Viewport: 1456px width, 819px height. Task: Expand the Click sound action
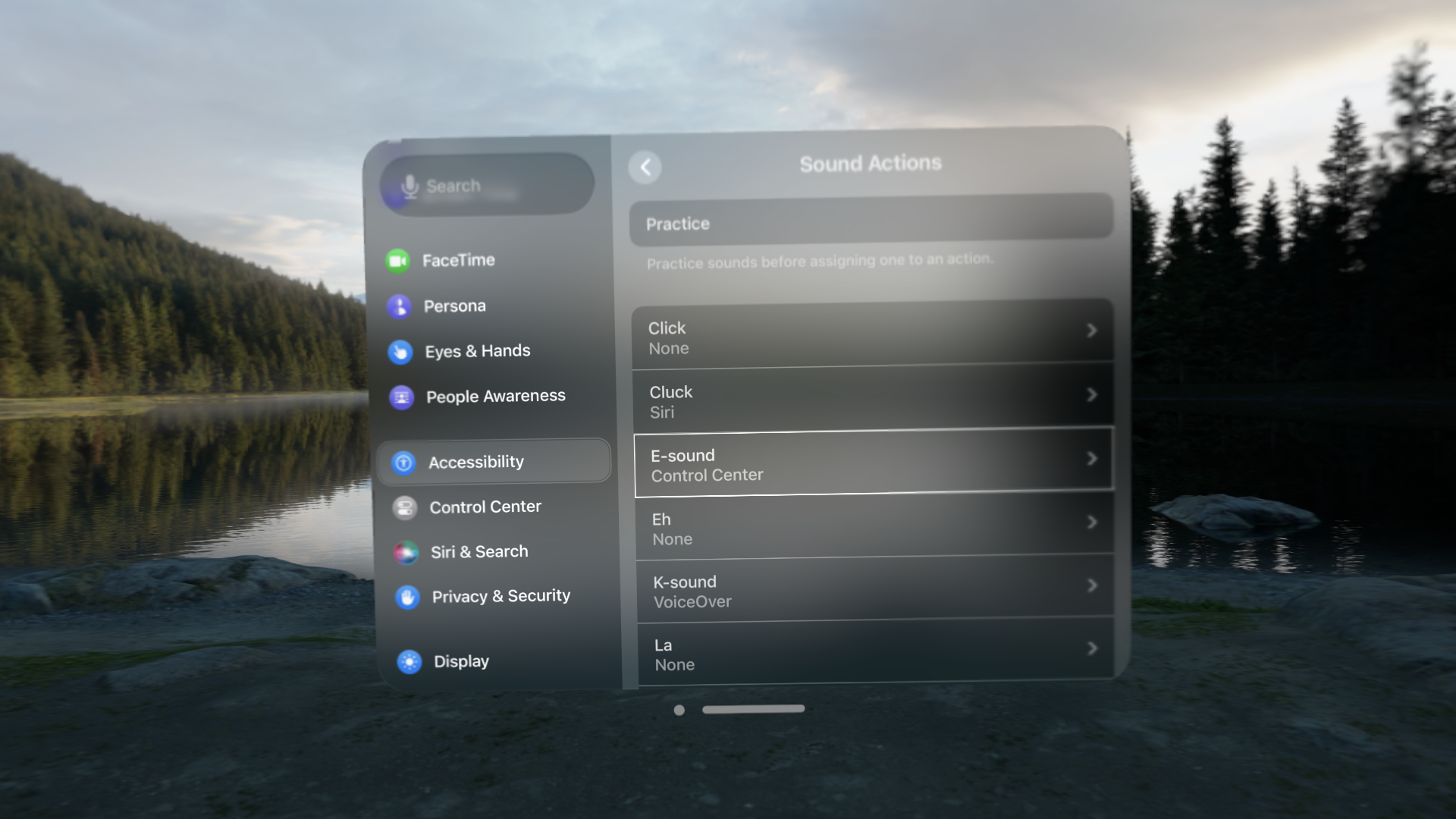click(x=872, y=337)
